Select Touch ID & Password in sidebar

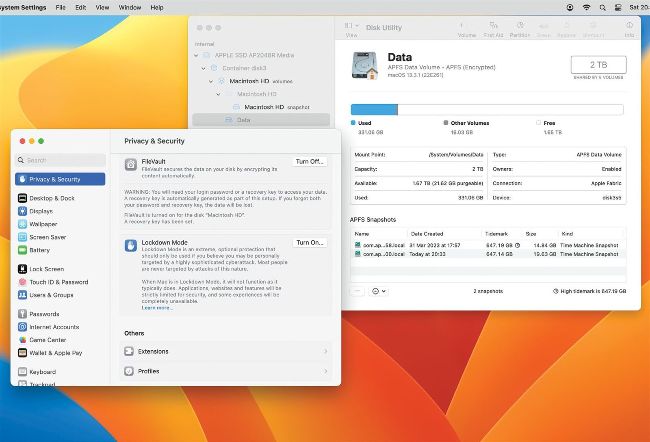(x=58, y=282)
